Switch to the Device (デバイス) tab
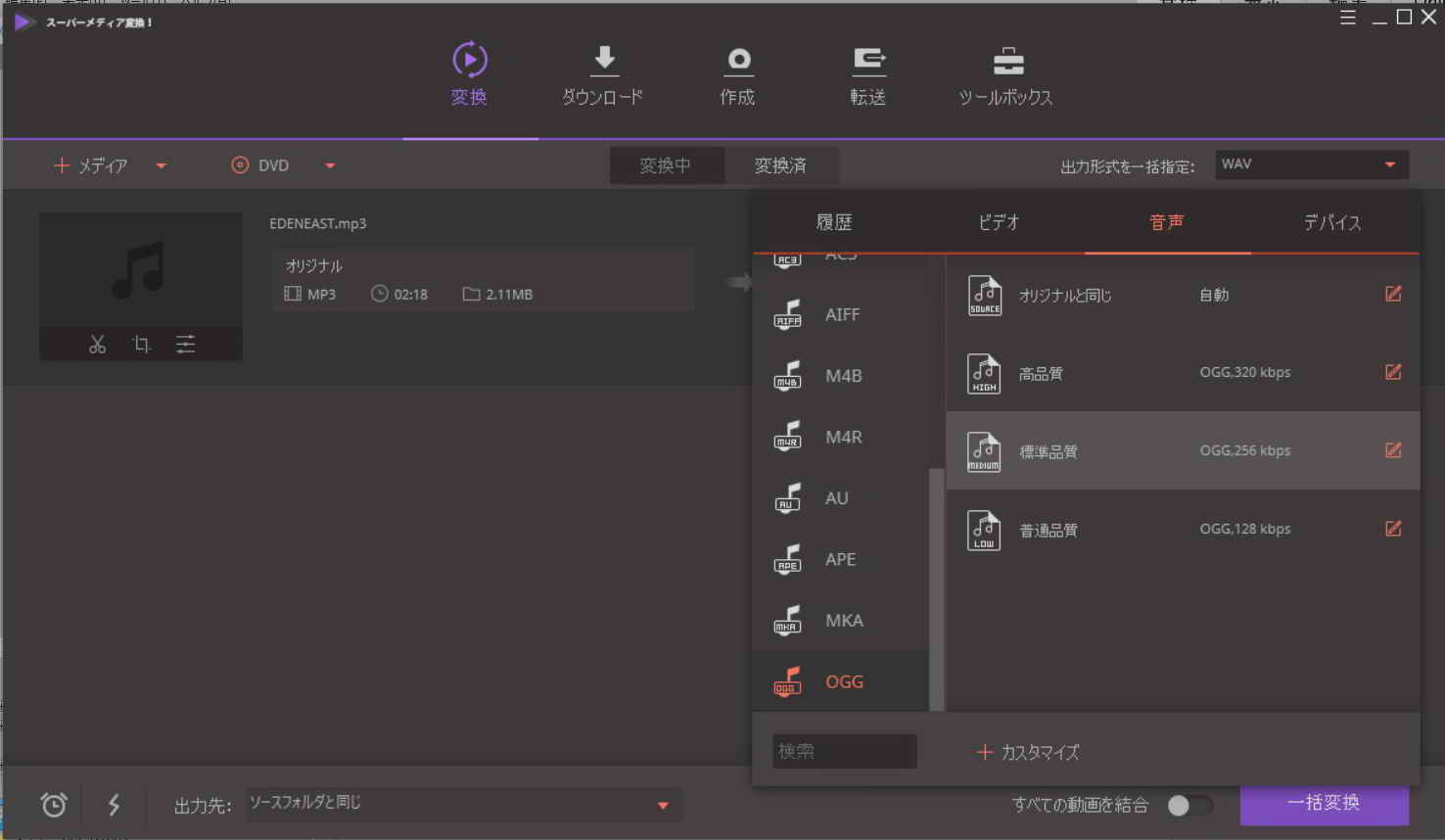This screenshot has width=1445, height=840. [1331, 222]
